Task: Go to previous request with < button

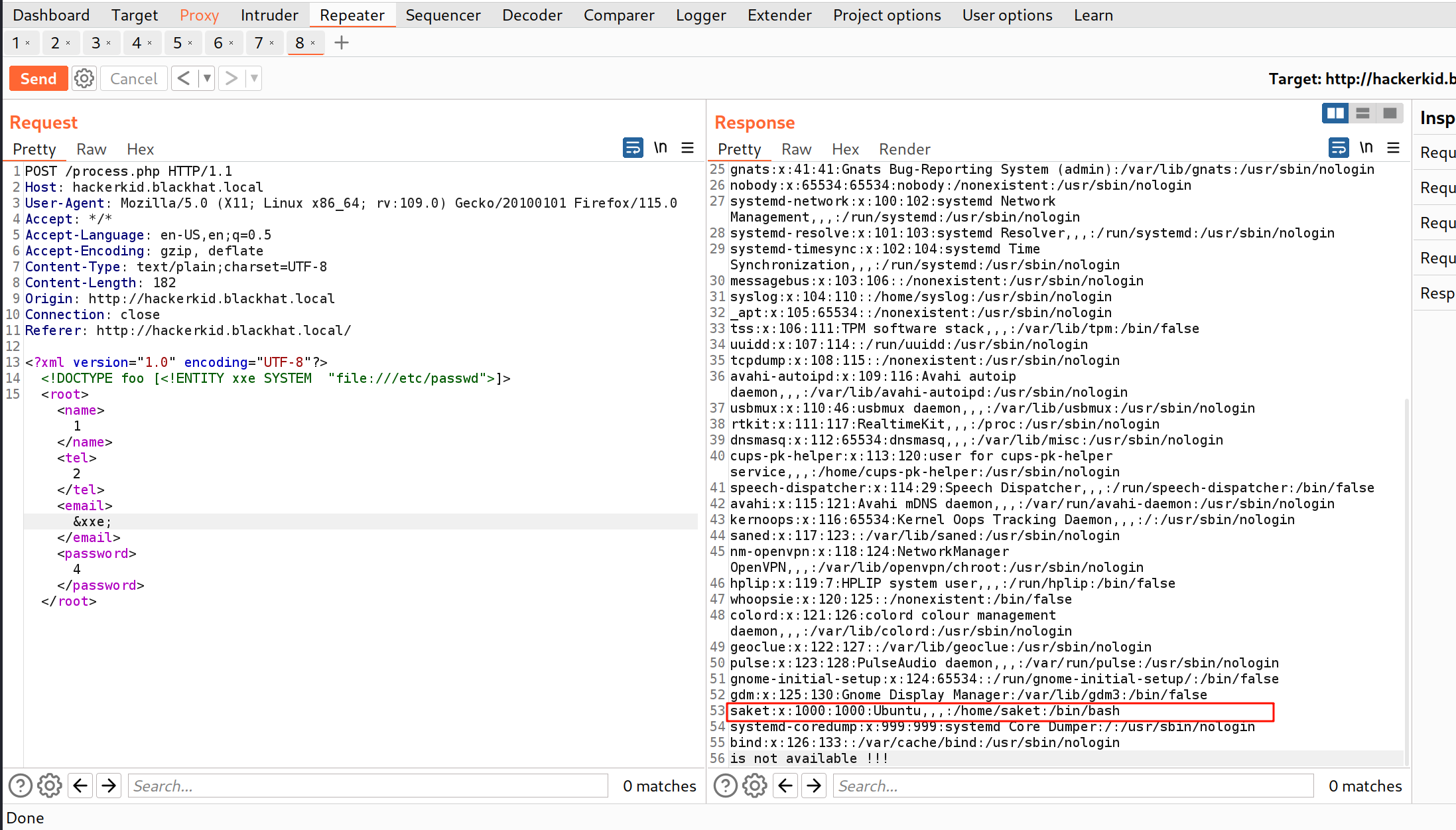Action: [184, 79]
